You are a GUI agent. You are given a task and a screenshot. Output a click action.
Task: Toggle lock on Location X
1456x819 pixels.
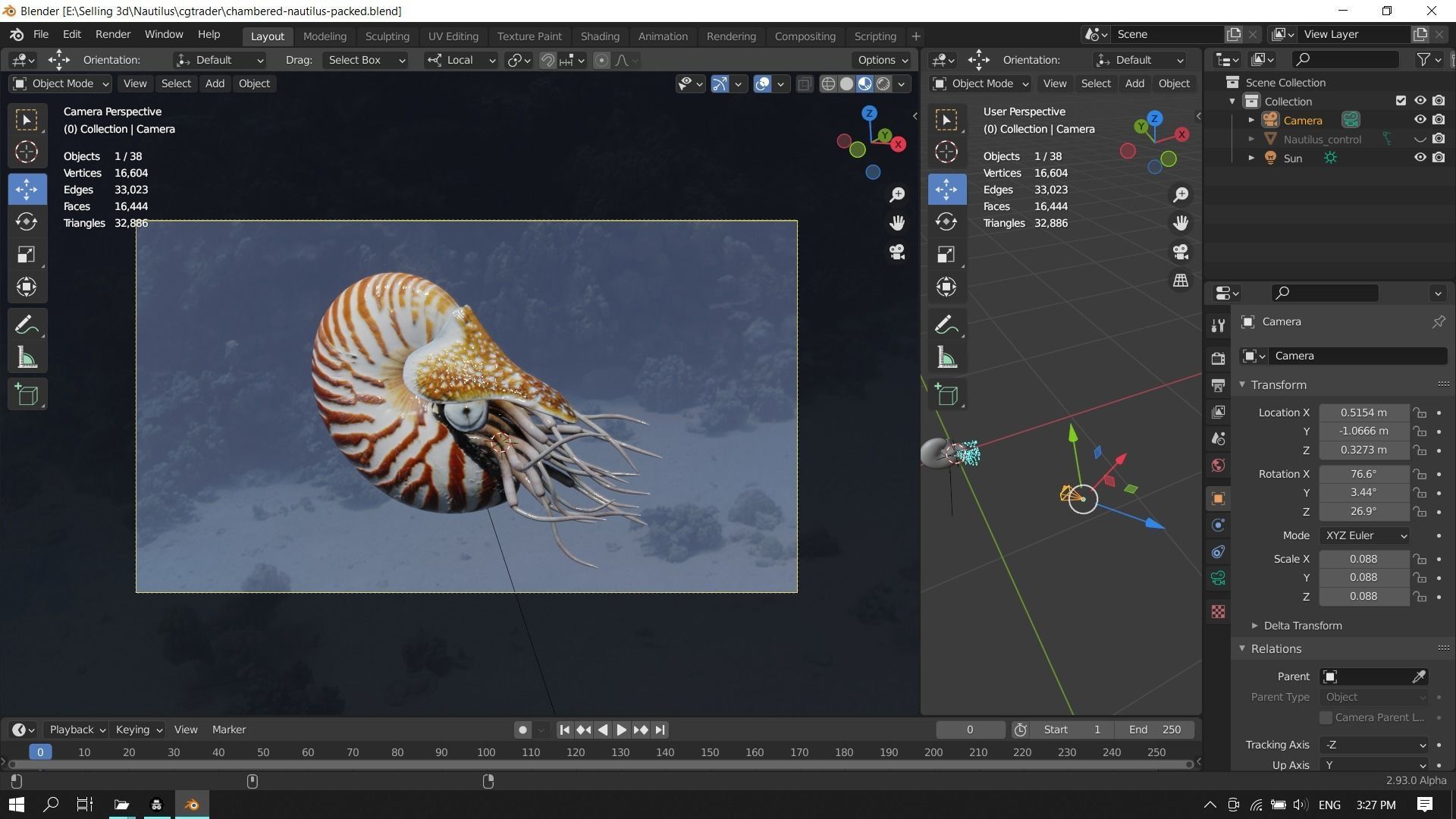pyautogui.click(x=1420, y=413)
